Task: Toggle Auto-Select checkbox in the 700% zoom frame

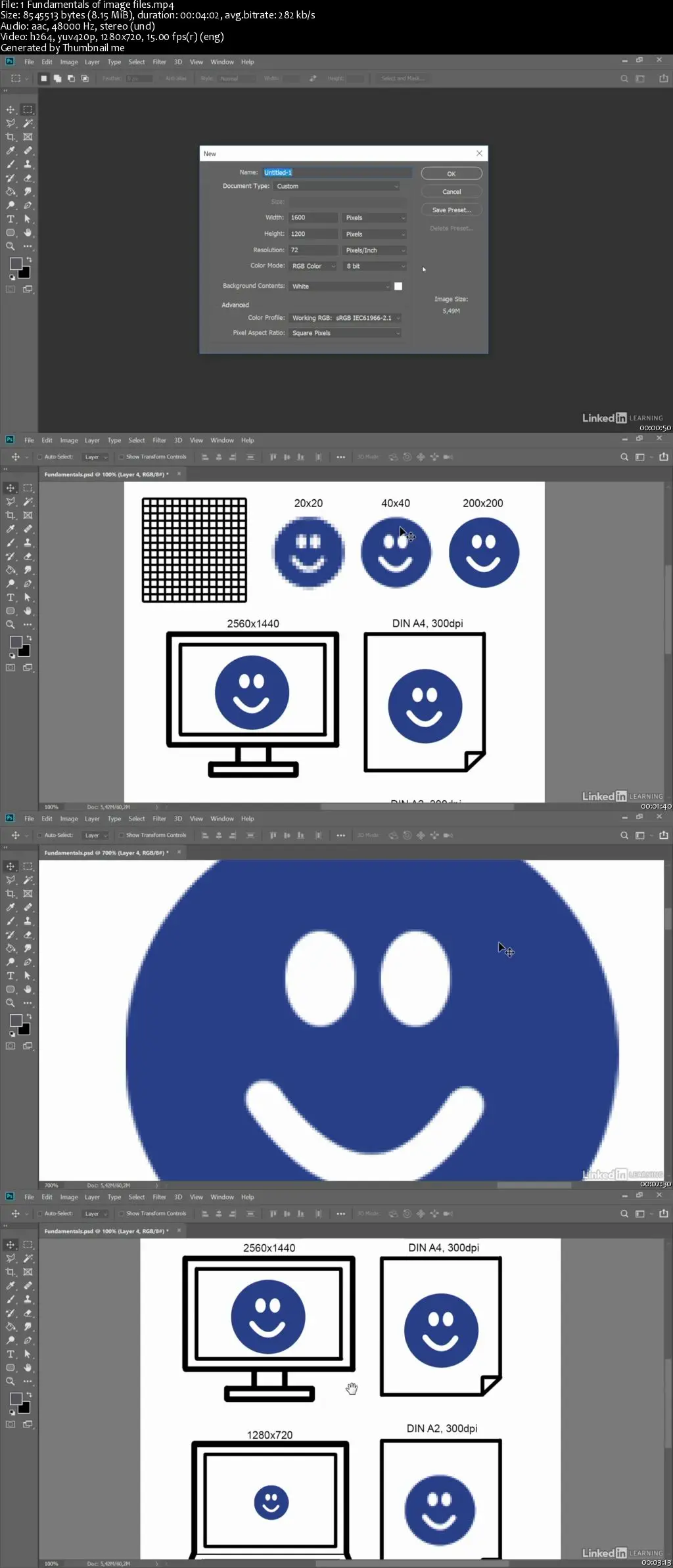Action: click(40, 836)
